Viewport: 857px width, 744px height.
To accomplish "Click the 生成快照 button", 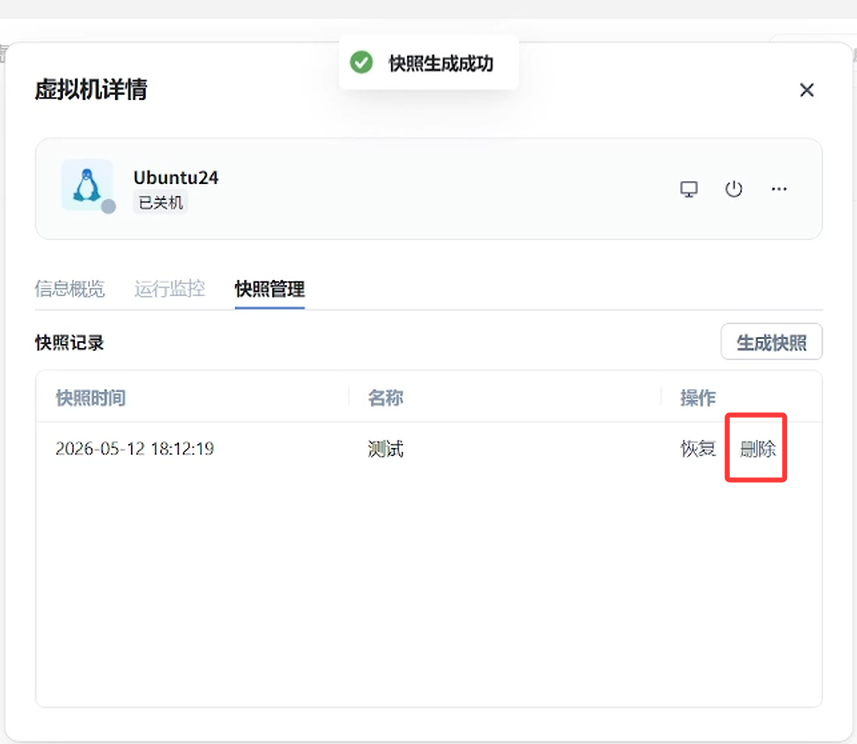I will click(x=771, y=342).
